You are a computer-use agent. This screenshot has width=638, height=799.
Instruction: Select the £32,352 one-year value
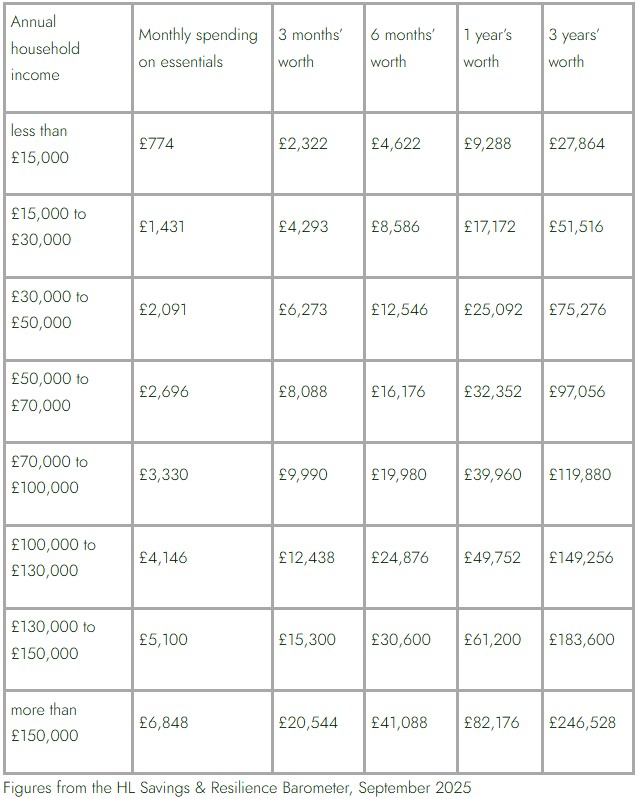tap(493, 392)
